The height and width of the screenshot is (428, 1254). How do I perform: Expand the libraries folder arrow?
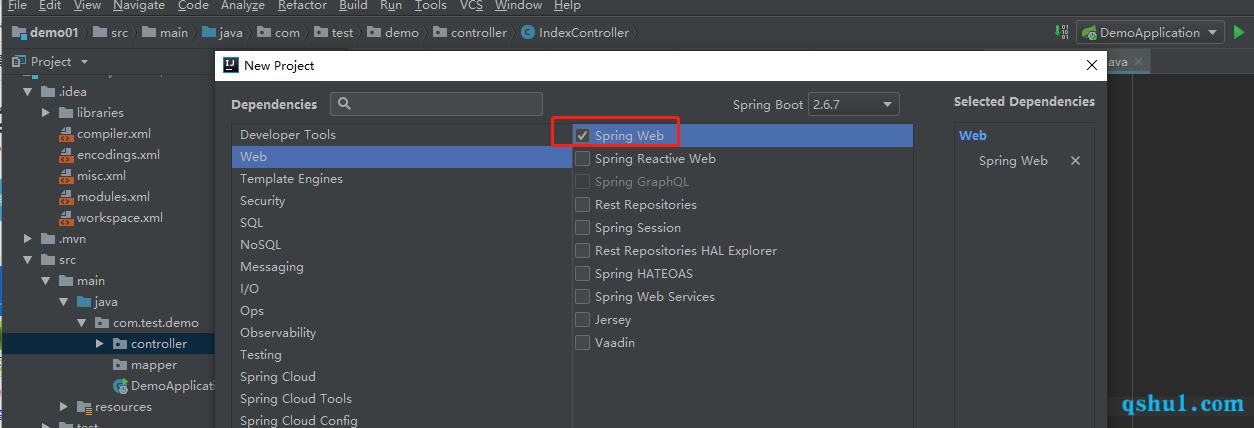[46, 113]
